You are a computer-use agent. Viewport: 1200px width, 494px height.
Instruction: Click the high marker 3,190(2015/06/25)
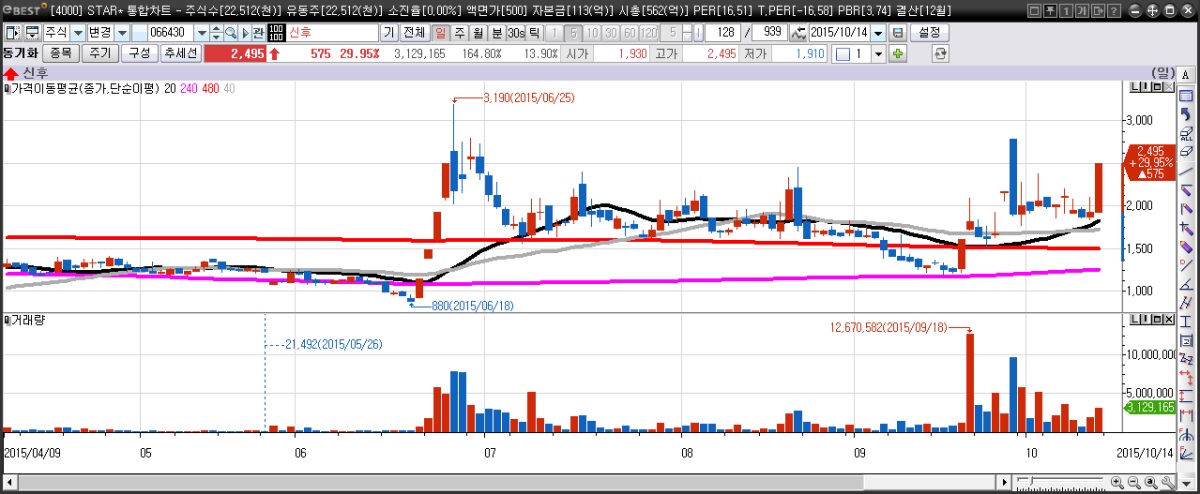(528, 98)
